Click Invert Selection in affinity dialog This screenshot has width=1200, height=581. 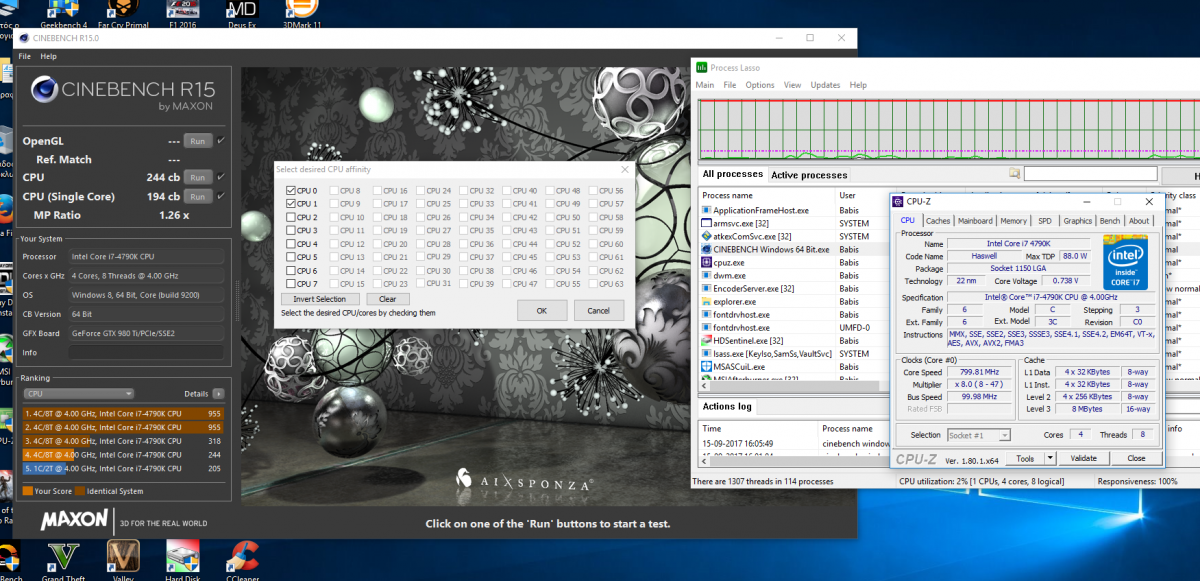tap(320, 299)
